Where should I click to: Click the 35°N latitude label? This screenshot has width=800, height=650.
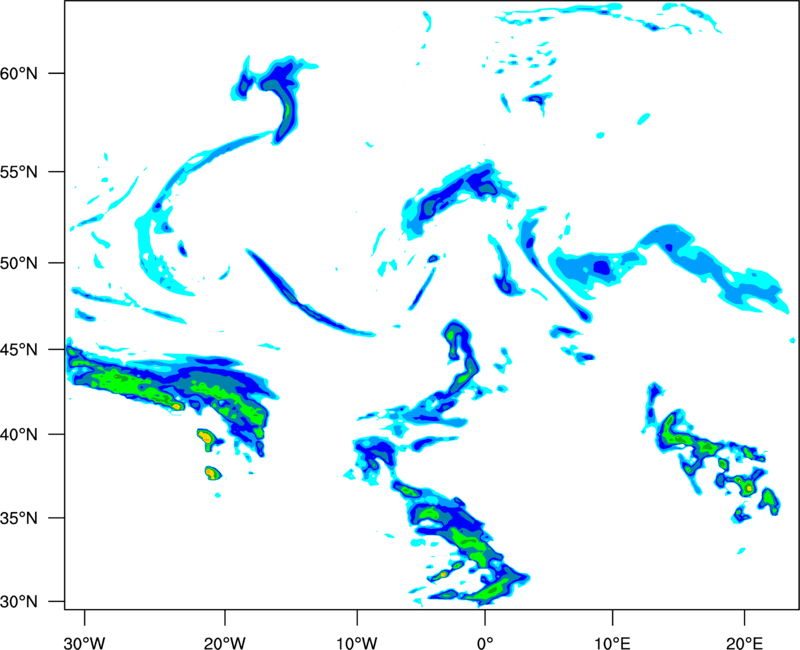(19, 518)
